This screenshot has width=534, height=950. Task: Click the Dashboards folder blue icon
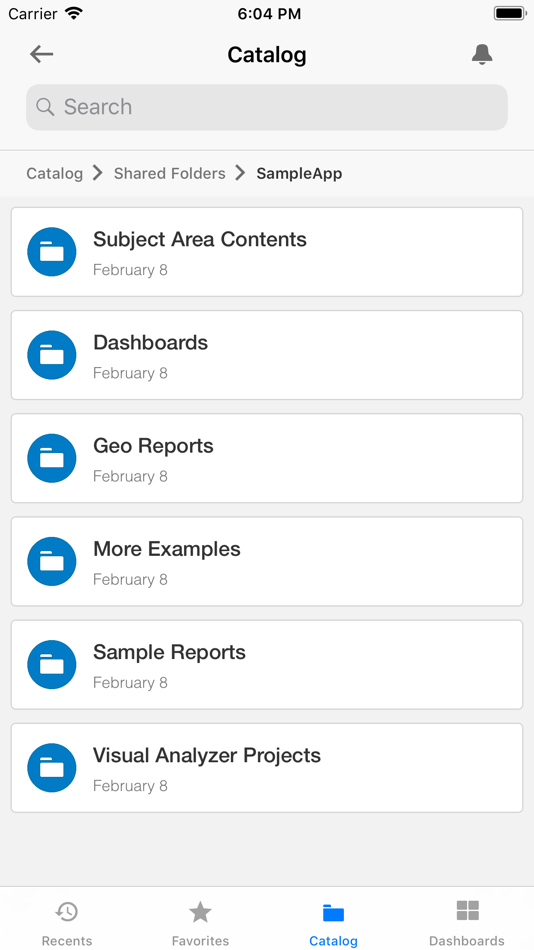tap(52, 354)
